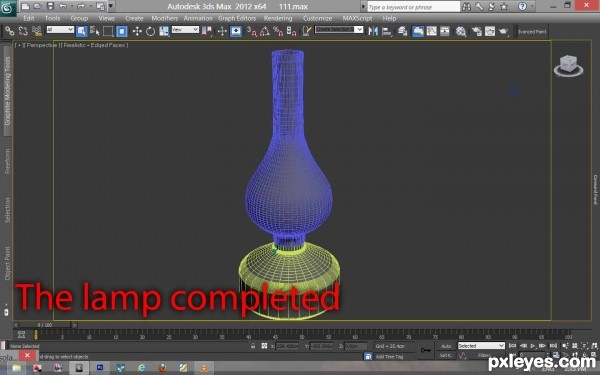600x375 pixels.
Task: Open the Customize menu
Action: pyautogui.click(x=318, y=18)
